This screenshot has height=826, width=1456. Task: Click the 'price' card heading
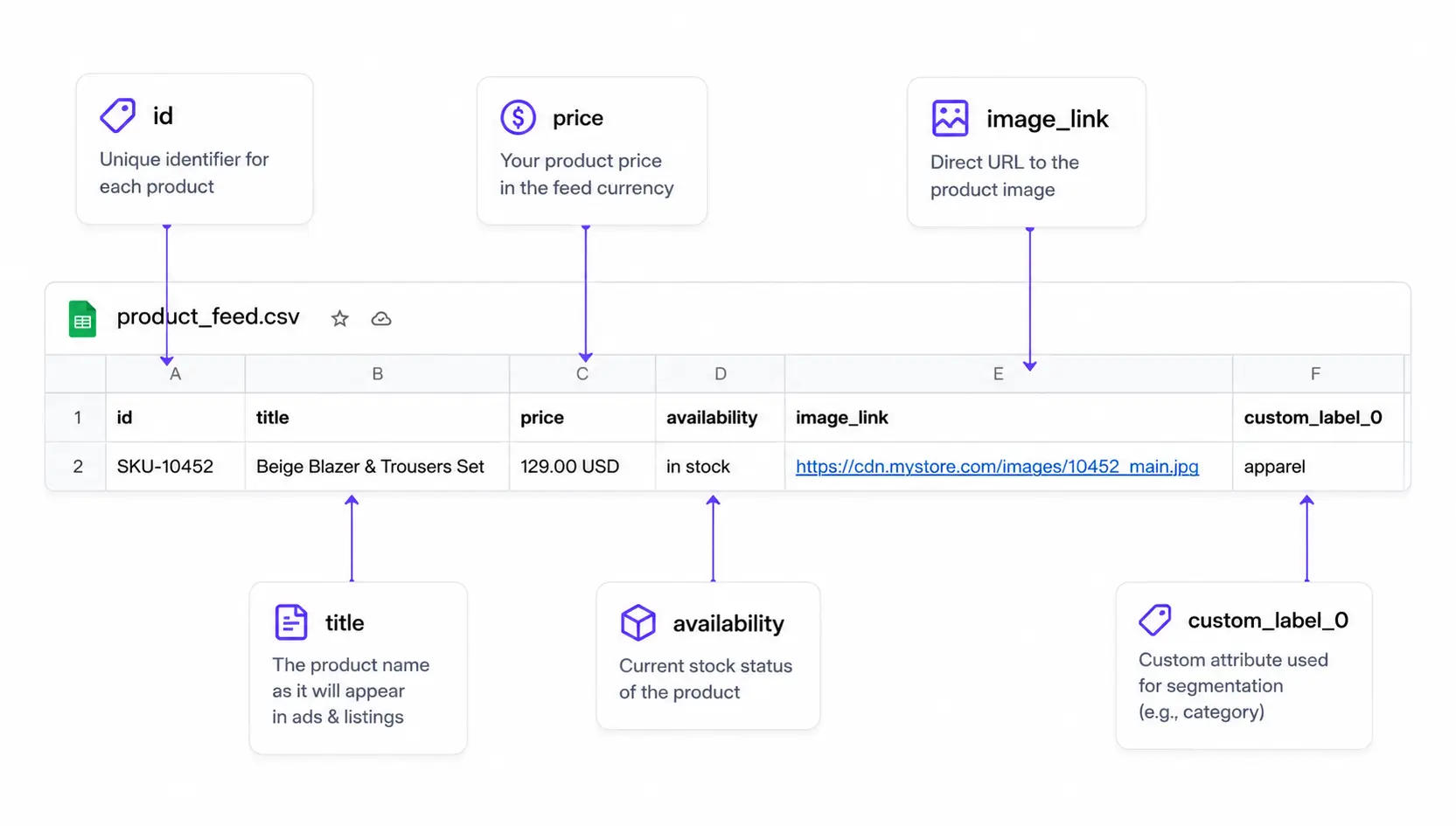click(x=578, y=118)
